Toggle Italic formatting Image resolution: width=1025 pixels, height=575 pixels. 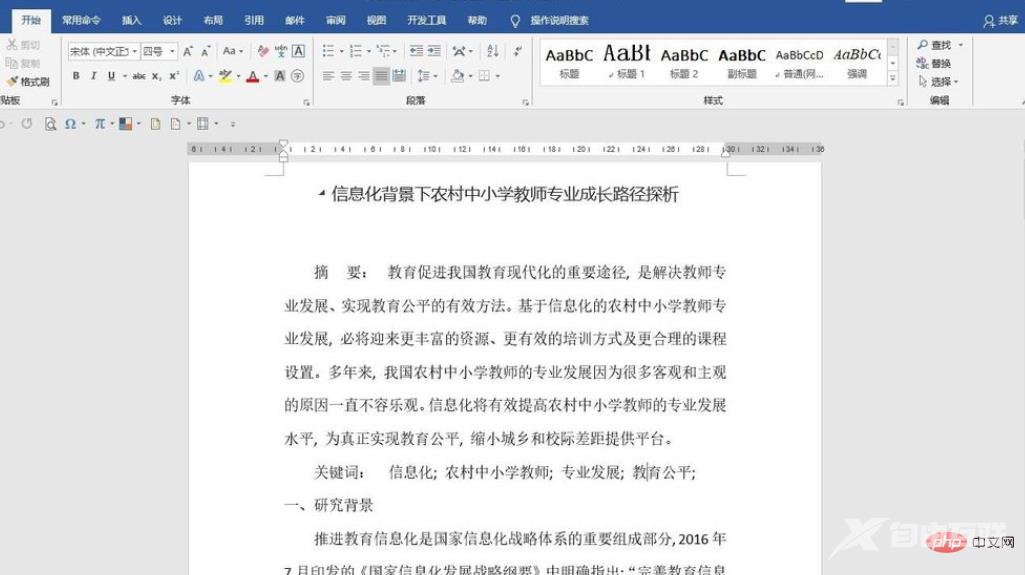[x=94, y=76]
